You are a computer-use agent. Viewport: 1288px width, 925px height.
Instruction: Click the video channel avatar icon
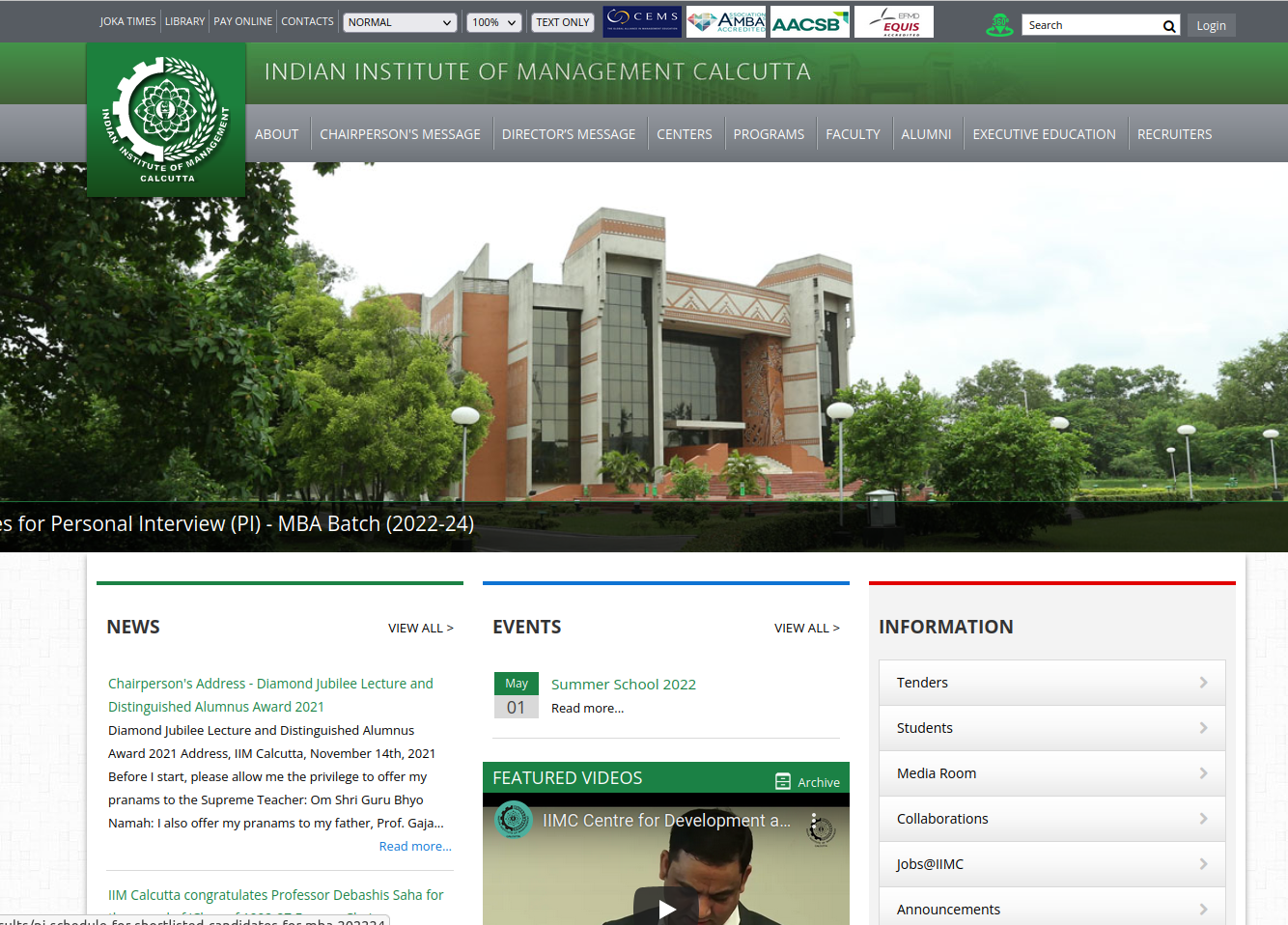(514, 820)
